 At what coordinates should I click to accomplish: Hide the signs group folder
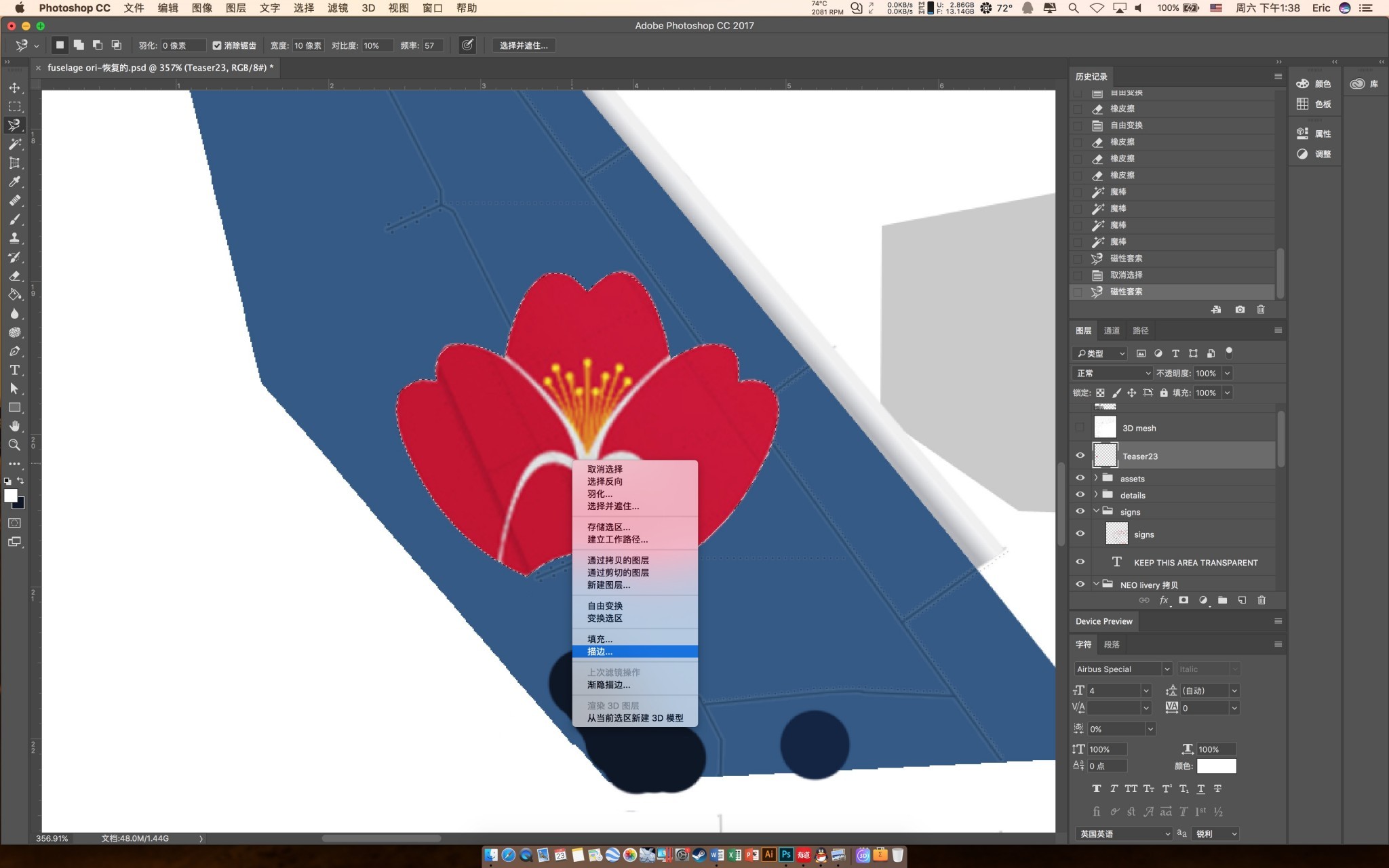pos(1080,511)
